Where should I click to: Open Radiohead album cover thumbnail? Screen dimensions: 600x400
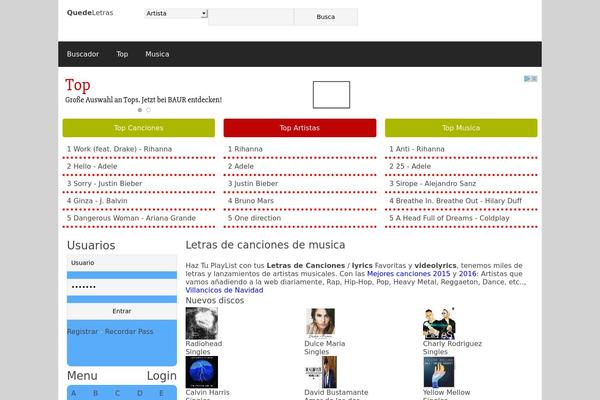click(x=202, y=323)
